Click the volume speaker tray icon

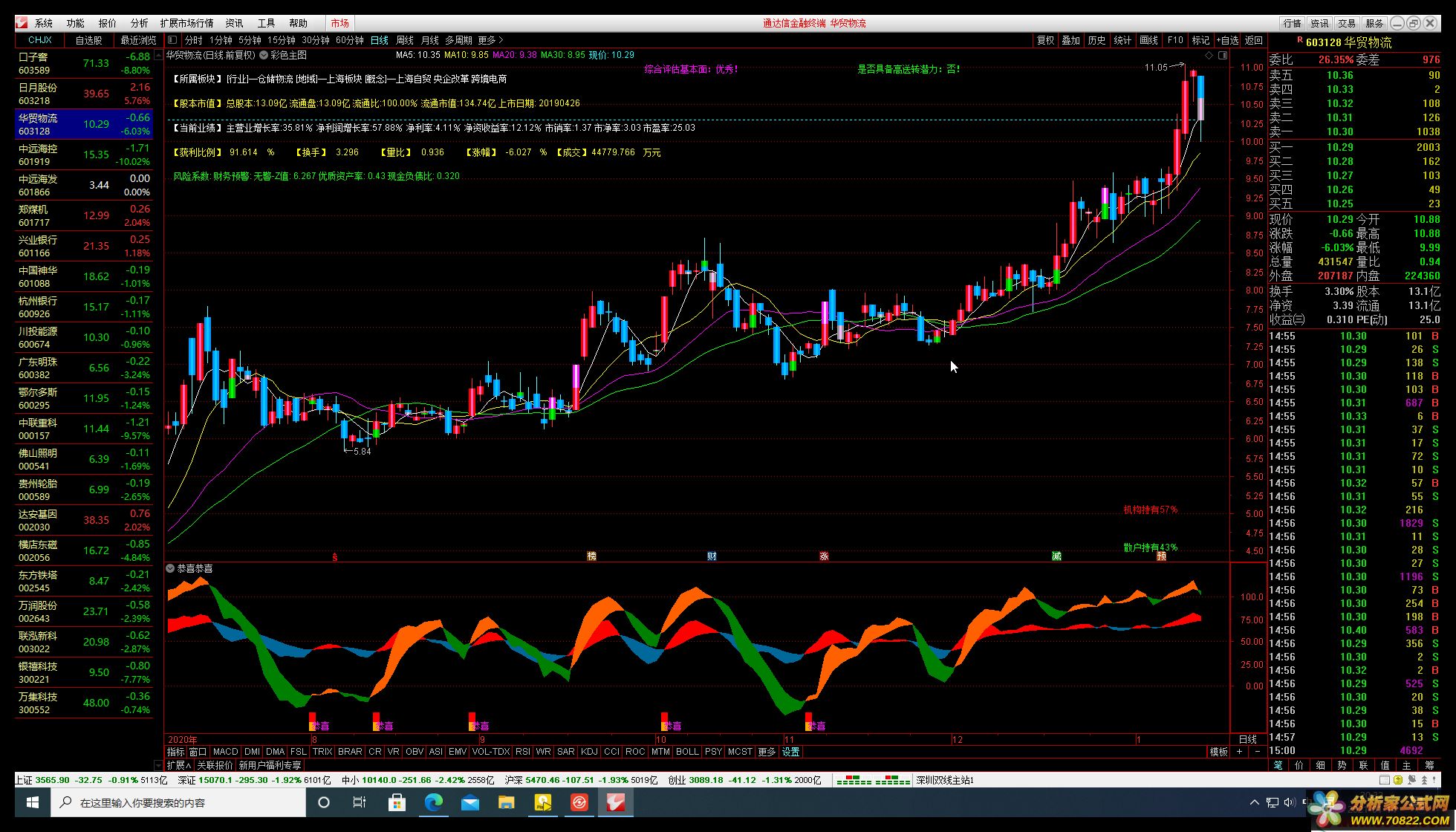coord(1288,802)
